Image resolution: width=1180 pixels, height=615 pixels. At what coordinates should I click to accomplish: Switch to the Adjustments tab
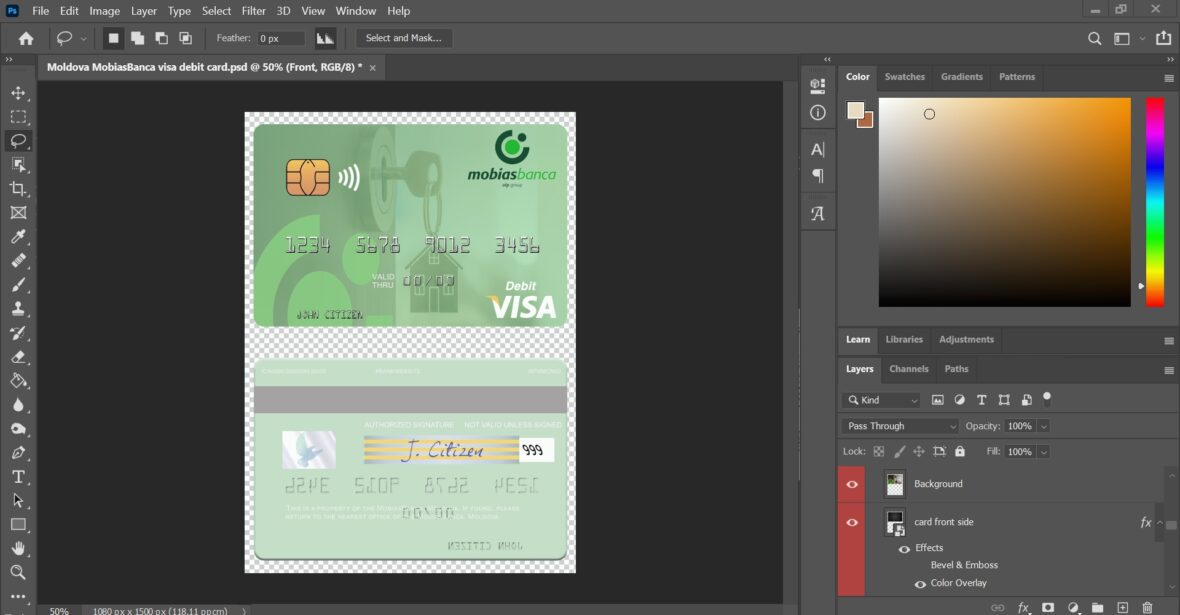(966, 339)
